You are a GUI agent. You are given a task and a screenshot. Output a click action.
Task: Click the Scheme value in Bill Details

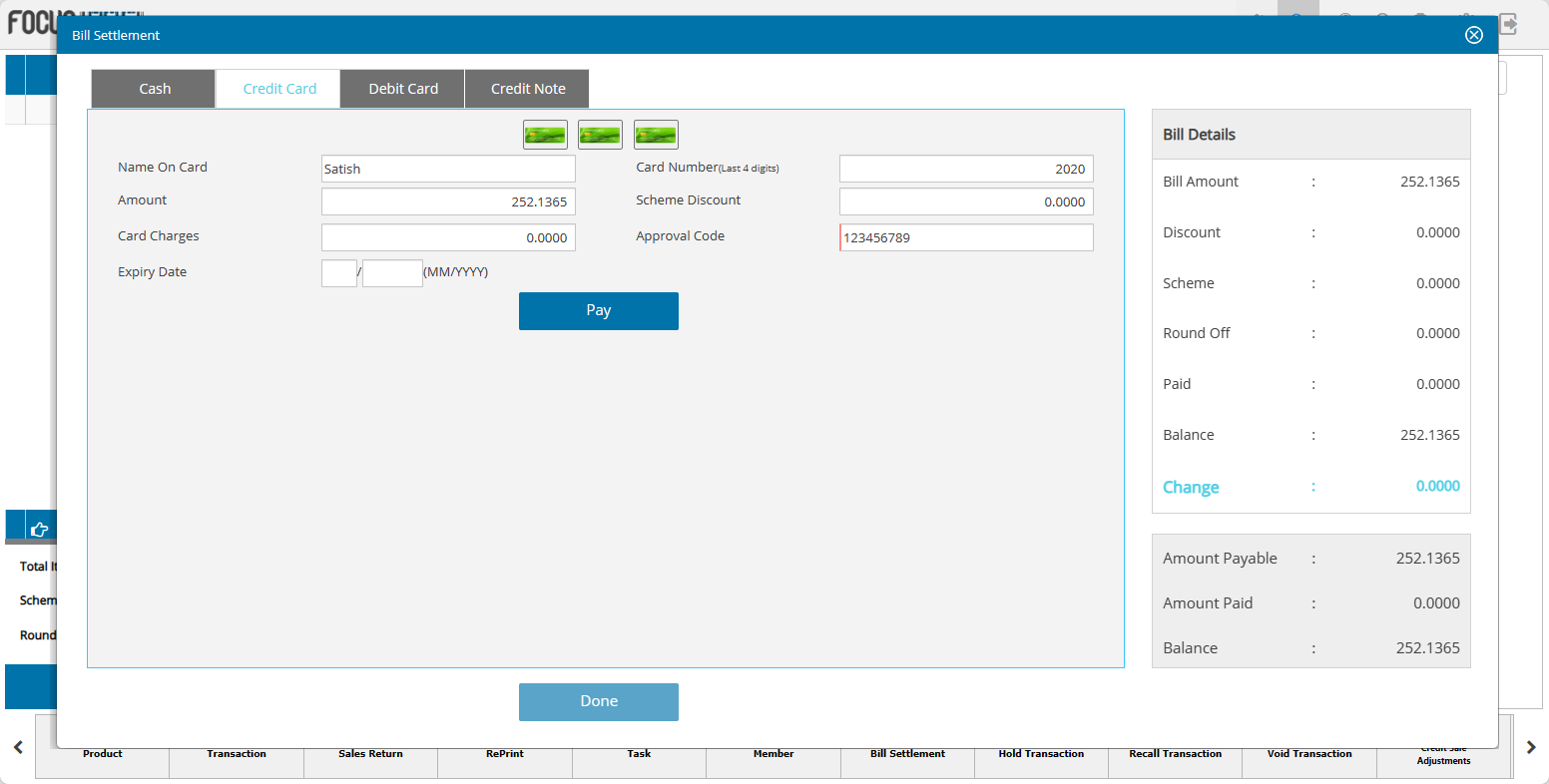1438,283
